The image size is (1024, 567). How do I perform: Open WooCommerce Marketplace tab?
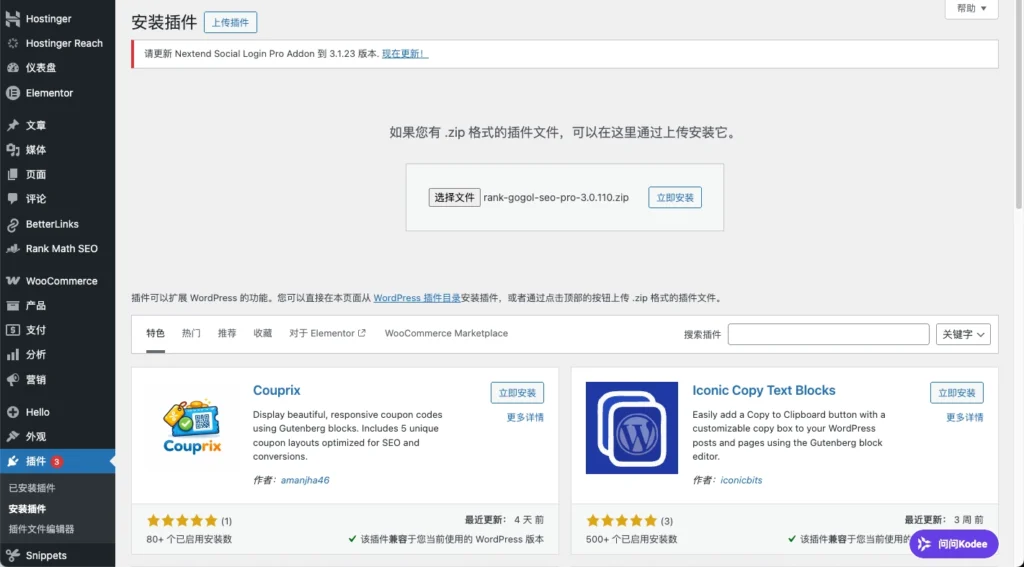[x=446, y=333]
